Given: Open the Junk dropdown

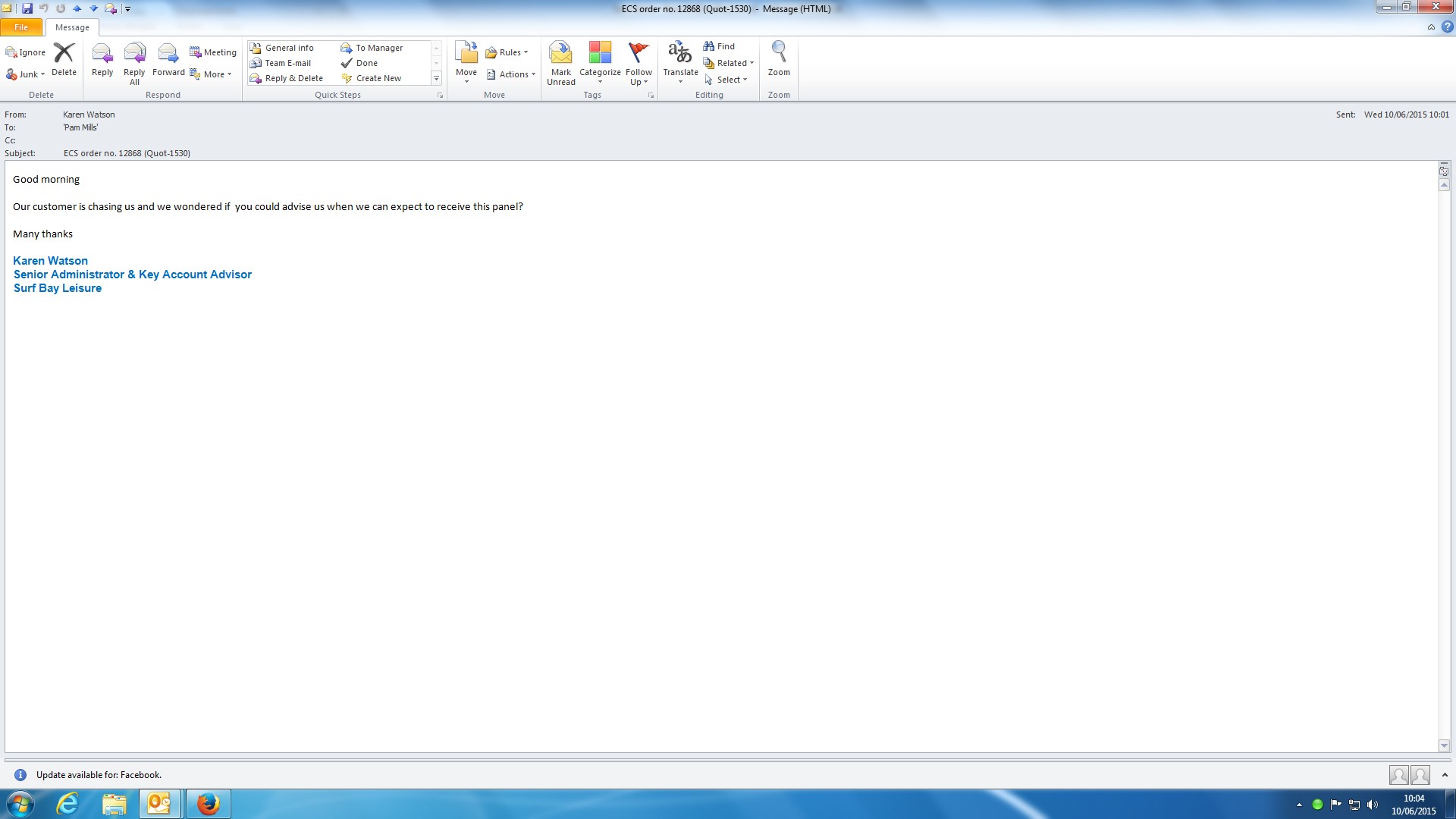Looking at the screenshot, I should (27, 74).
